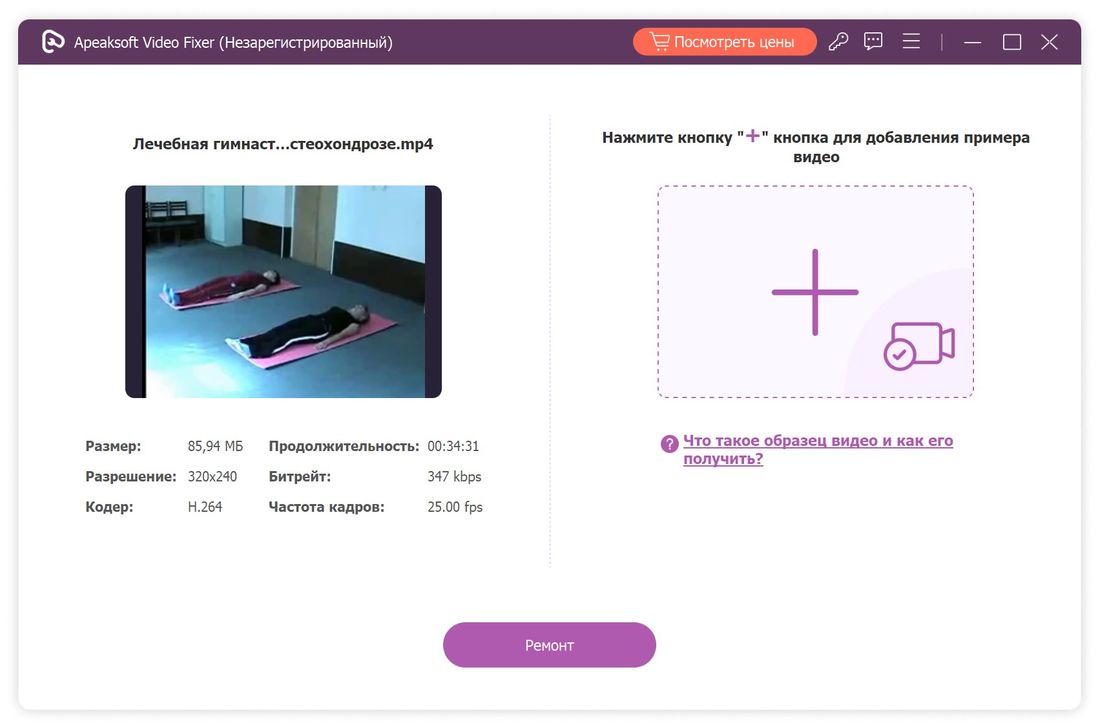The image size is (1100, 727).
Task: Click the question mark help icon
Action: coord(668,442)
